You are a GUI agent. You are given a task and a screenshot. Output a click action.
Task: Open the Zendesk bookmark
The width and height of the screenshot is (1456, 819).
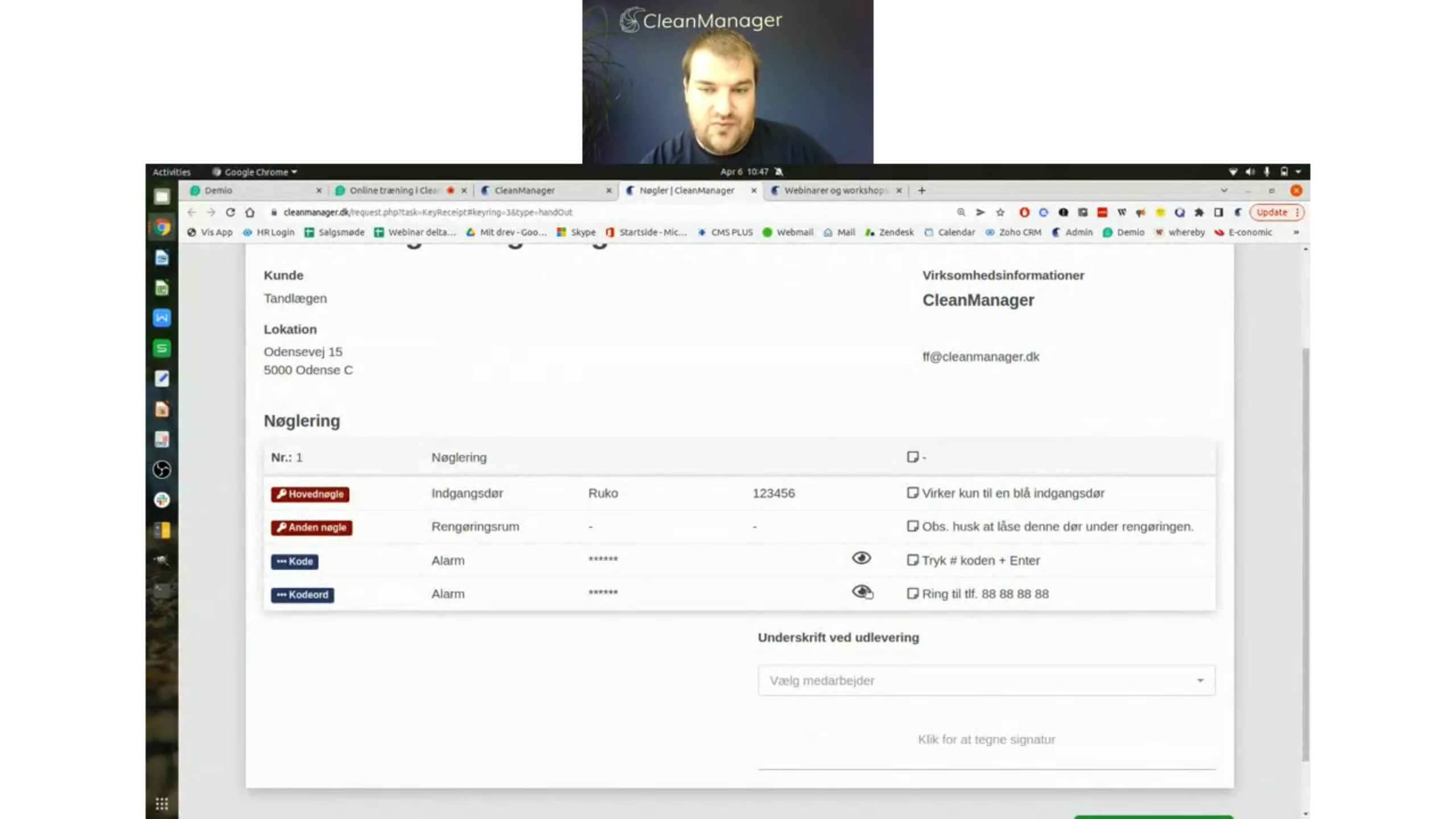click(890, 232)
